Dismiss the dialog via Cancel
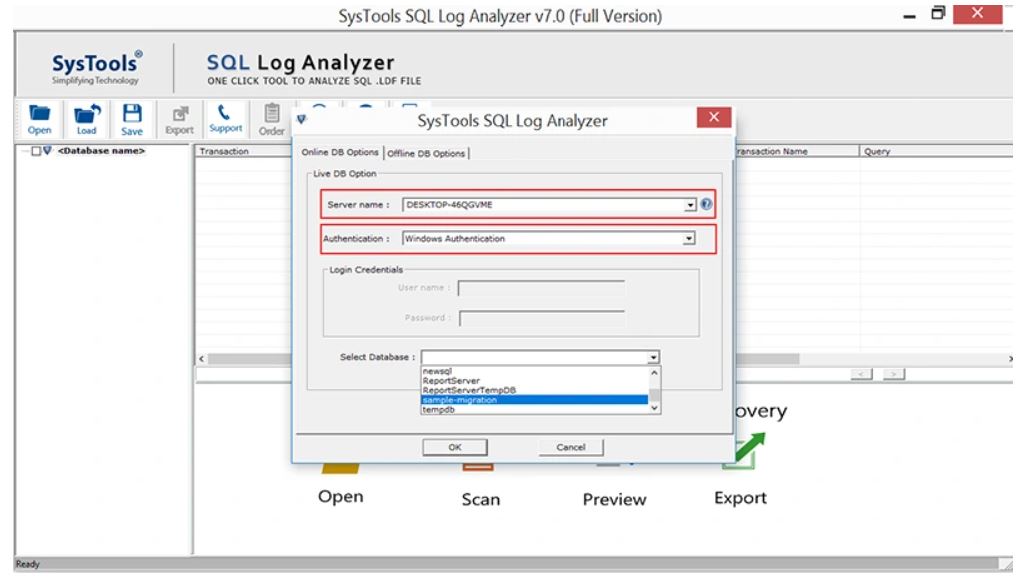The height and width of the screenshot is (579, 1034). click(x=571, y=447)
